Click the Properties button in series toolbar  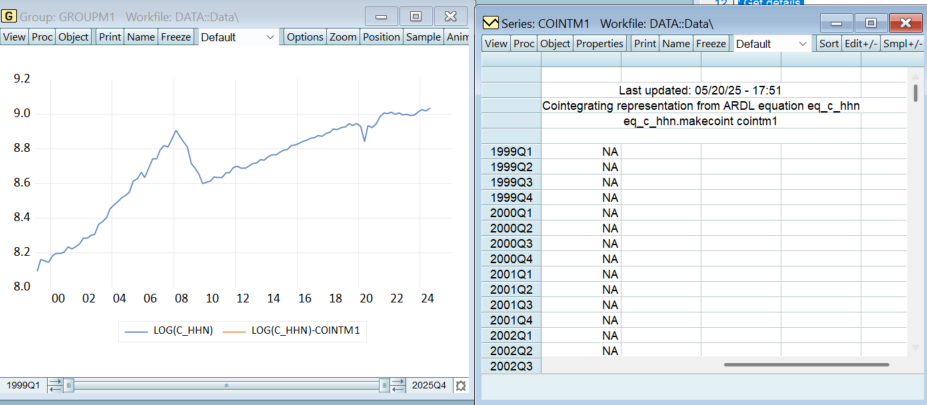pos(600,44)
